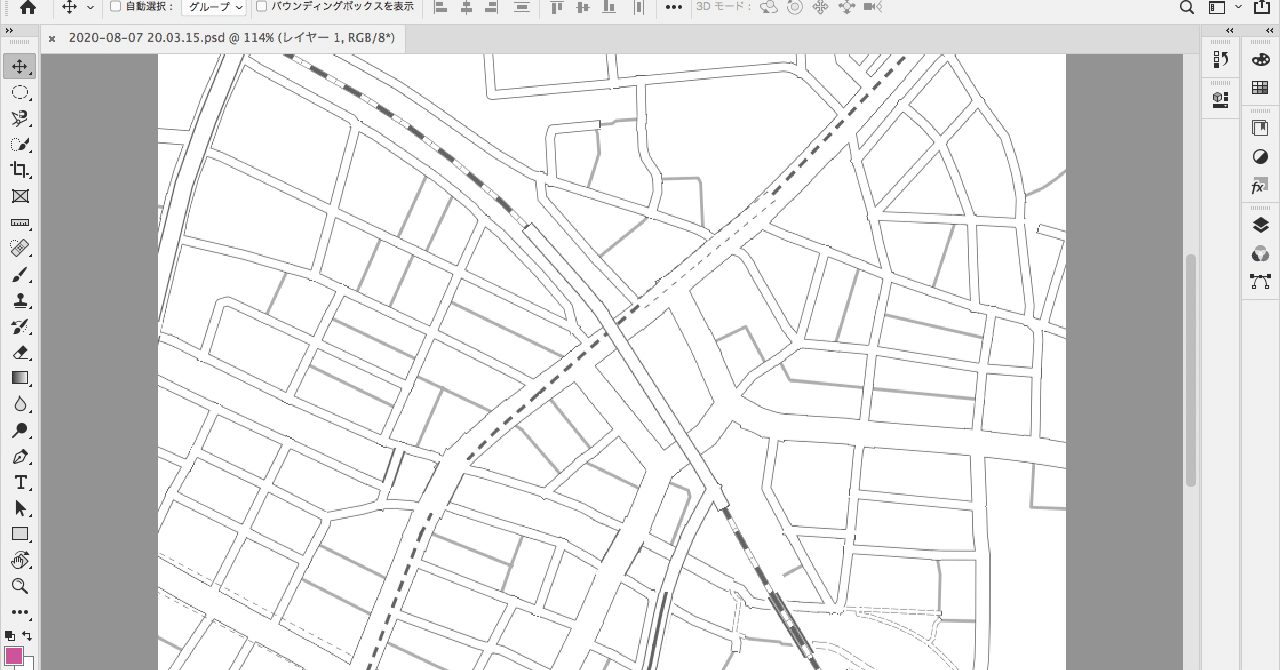
Task: Switch to 2020-08-07 20.03.15.psd document tab
Action: (x=231, y=38)
